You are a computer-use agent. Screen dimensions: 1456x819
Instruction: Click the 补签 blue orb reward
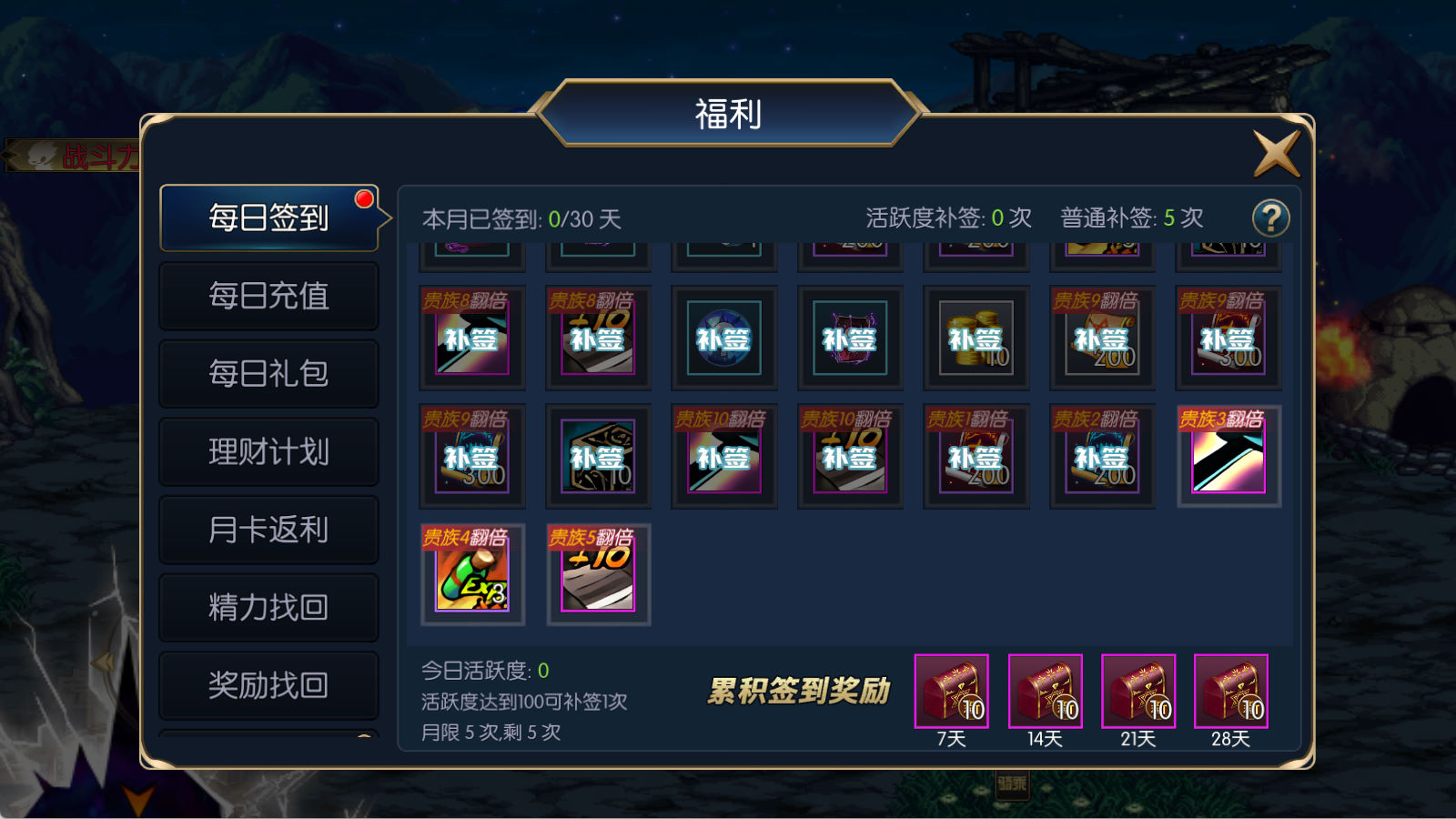click(723, 338)
